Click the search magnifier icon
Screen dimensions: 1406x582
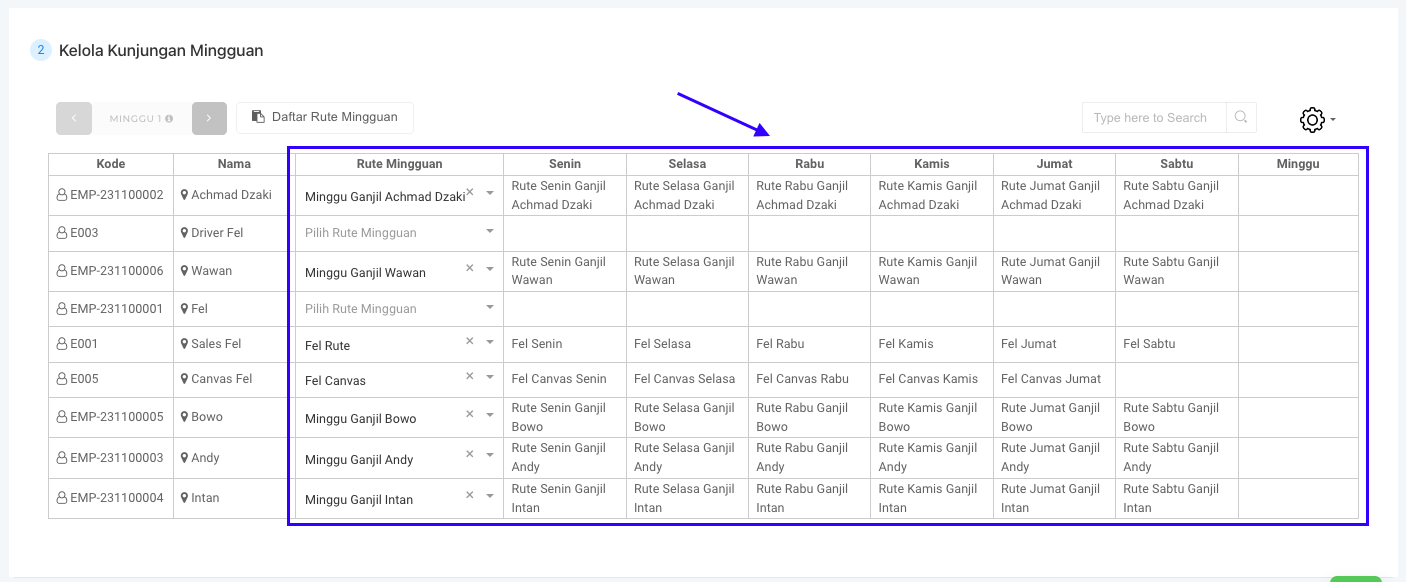click(x=1240, y=118)
